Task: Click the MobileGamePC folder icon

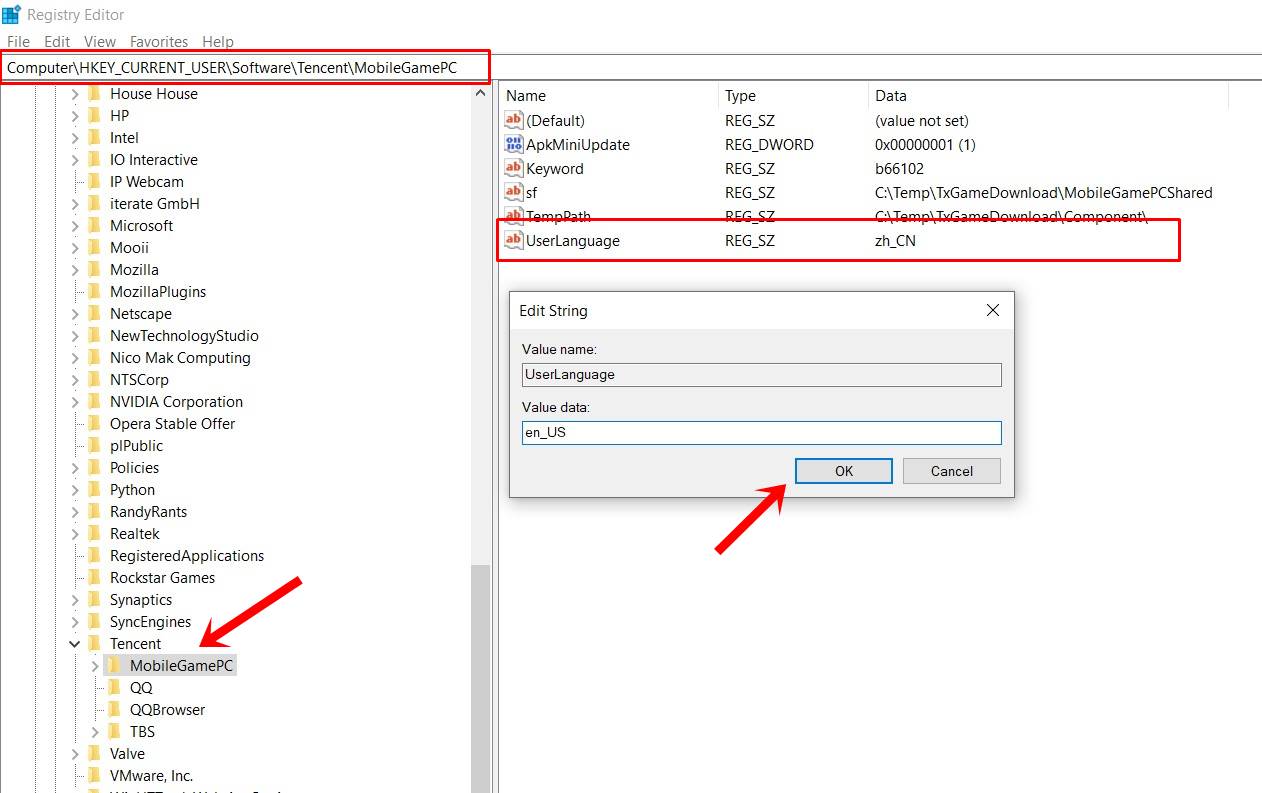Action: [115, 665]
